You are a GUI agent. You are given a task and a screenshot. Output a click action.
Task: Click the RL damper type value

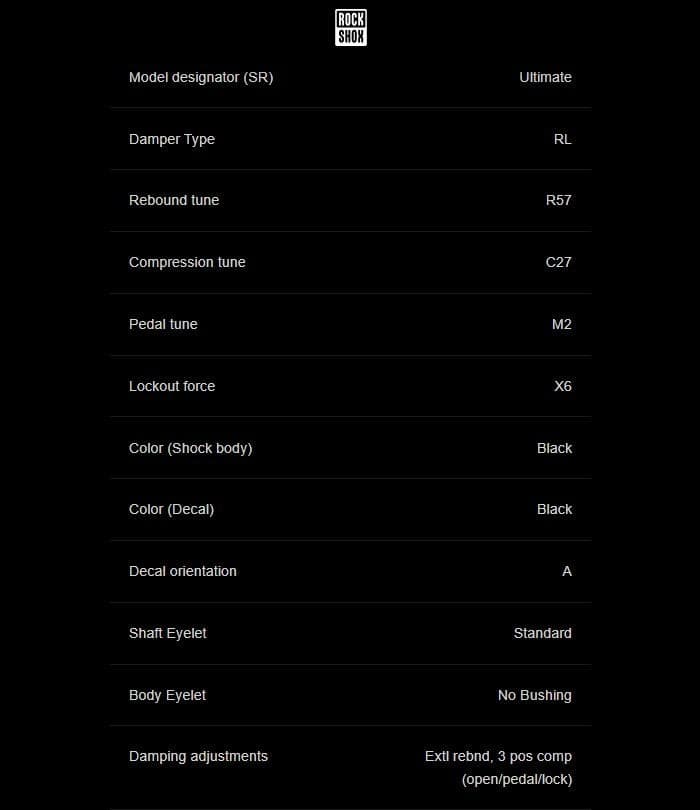click(562, 139)
